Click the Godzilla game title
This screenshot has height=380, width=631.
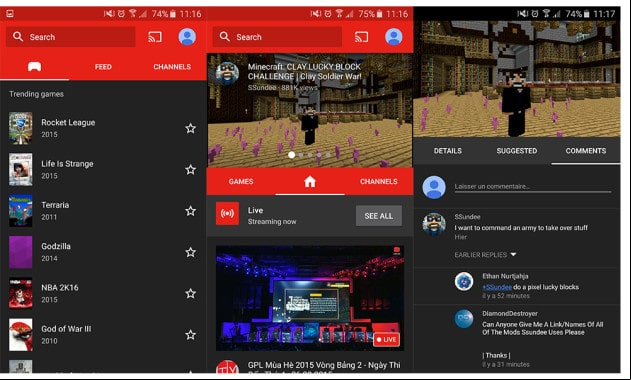click(56, 246)
